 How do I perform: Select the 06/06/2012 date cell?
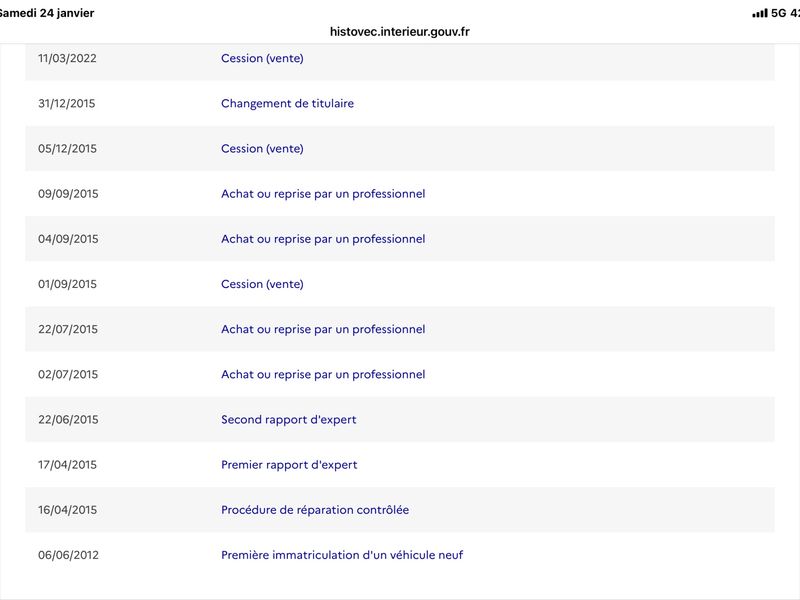[x=68, y=555]
